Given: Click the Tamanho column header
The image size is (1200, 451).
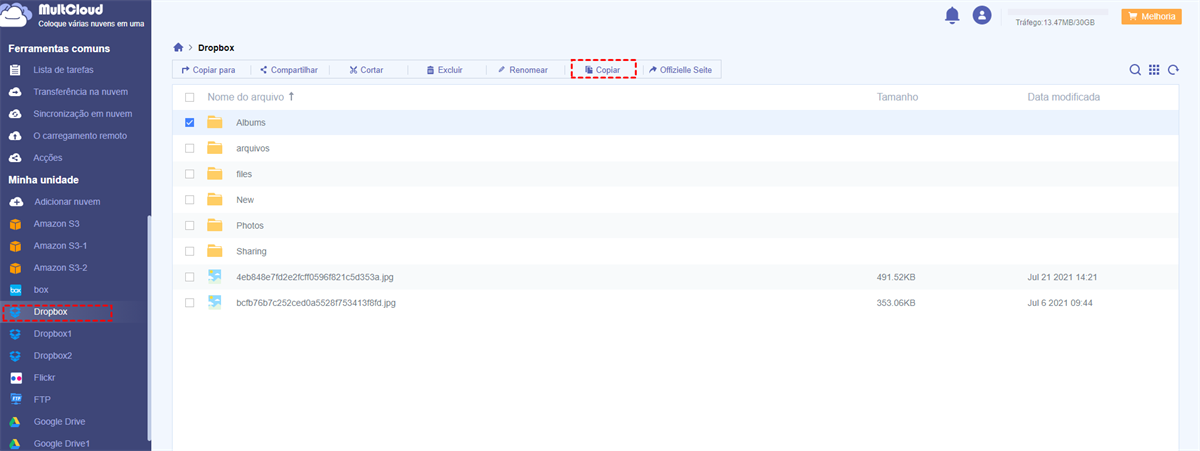Looking at the screenshot, I should [897, 97].
